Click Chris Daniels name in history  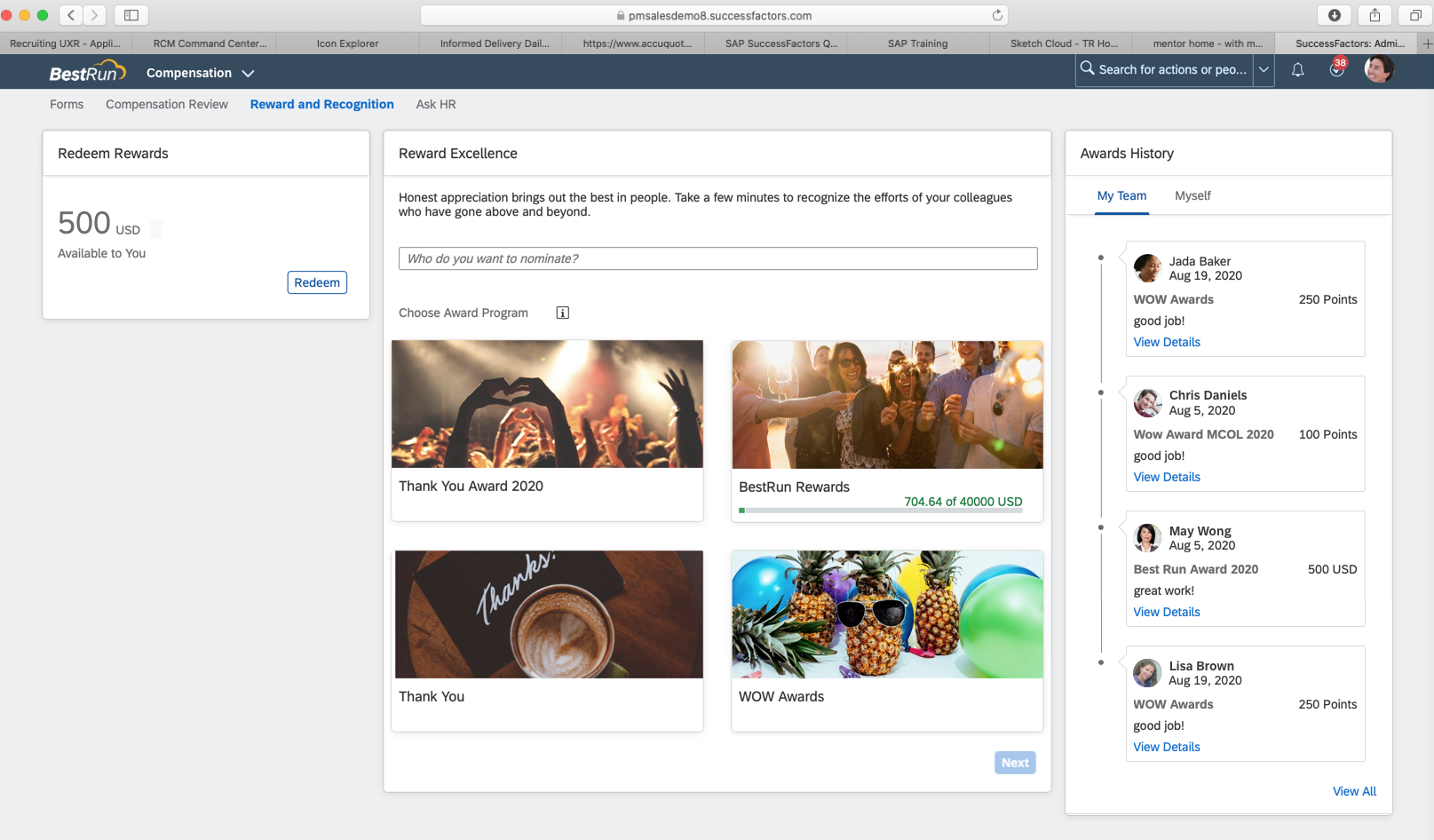pos(1208,395)
